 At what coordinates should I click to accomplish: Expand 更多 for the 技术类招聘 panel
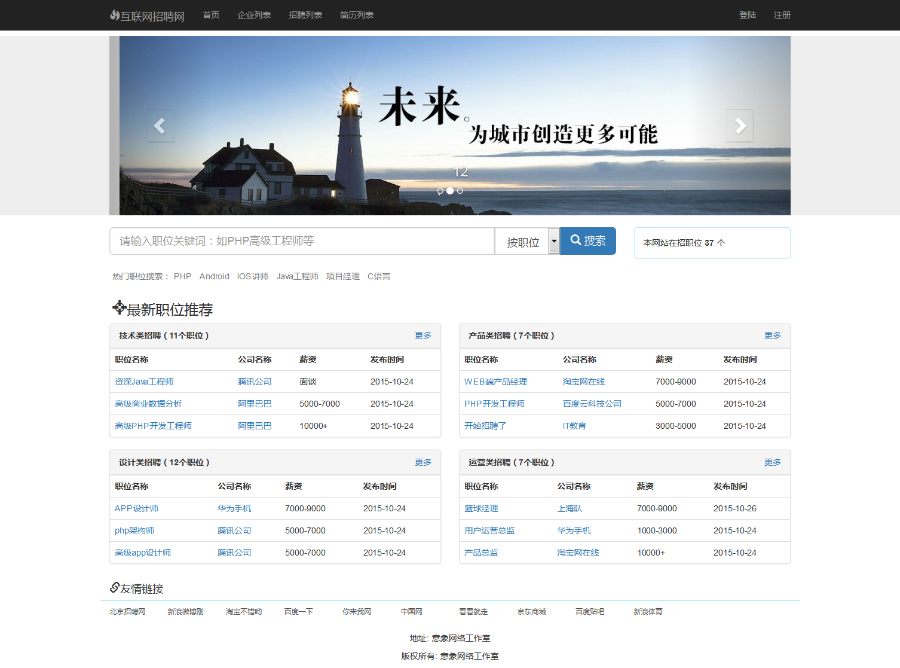423,336
